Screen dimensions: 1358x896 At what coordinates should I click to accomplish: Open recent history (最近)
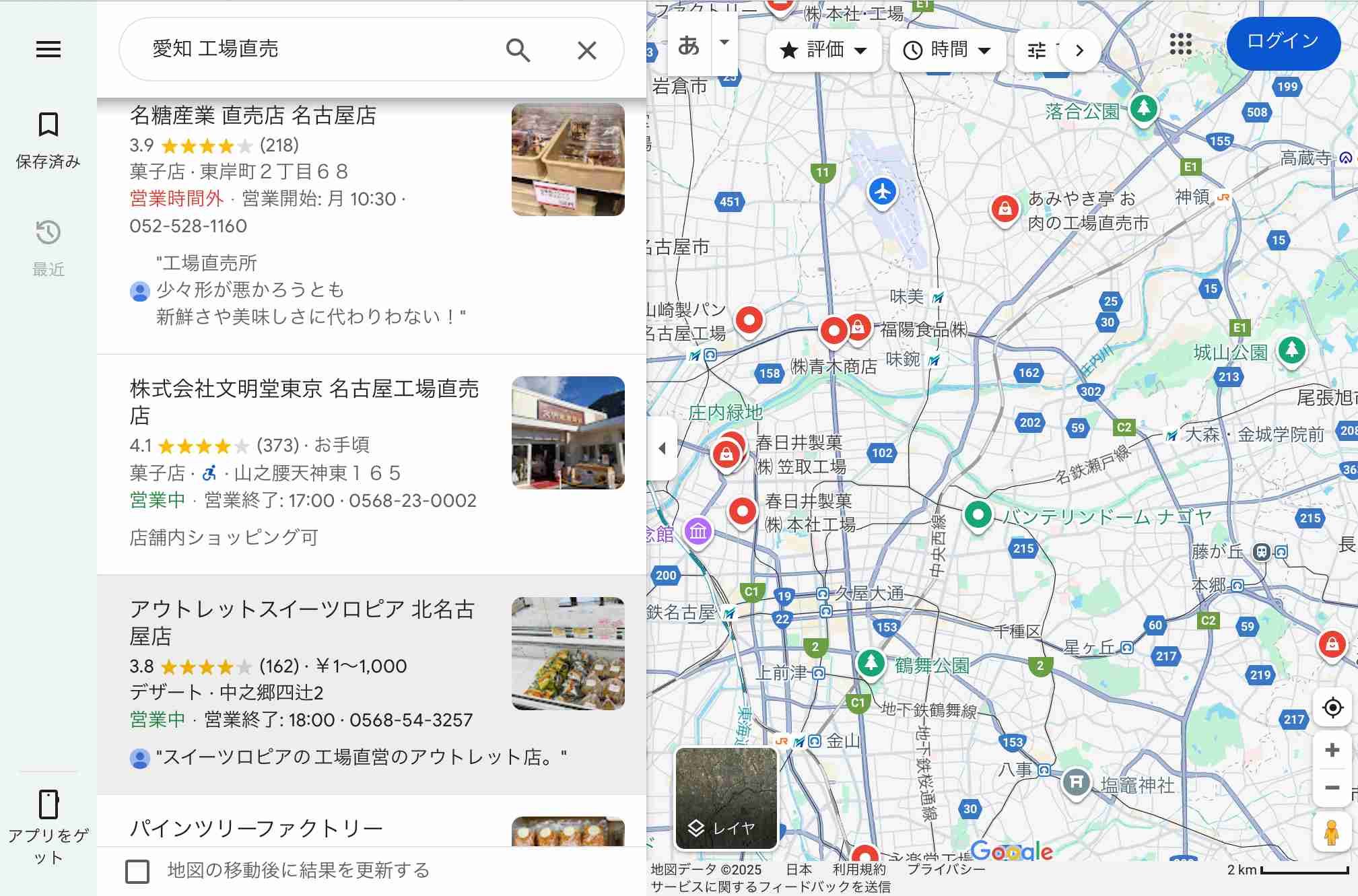pos(48,248)
